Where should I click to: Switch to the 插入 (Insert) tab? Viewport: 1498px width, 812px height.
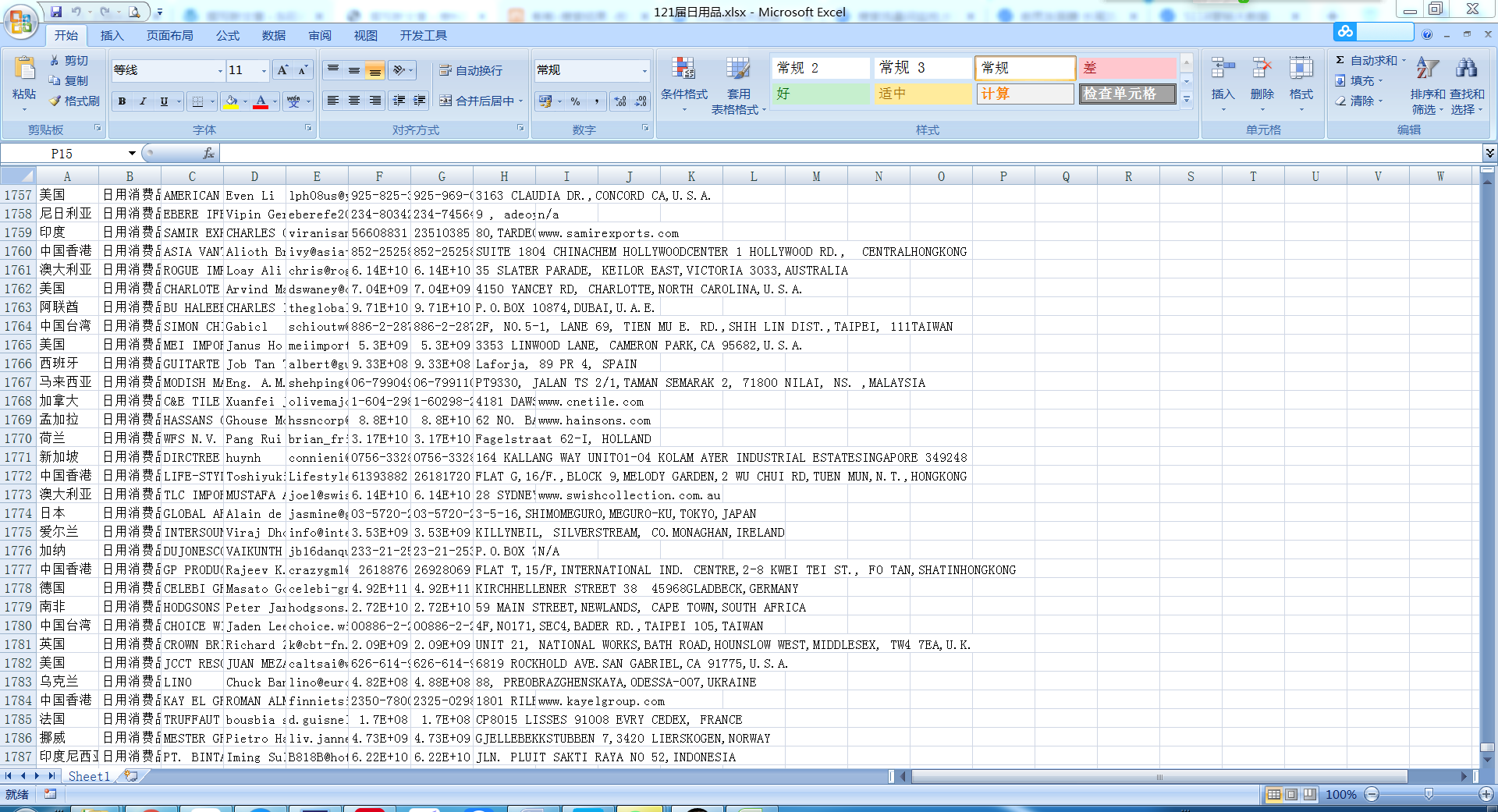pyautogui.click(x=112, y=35)
